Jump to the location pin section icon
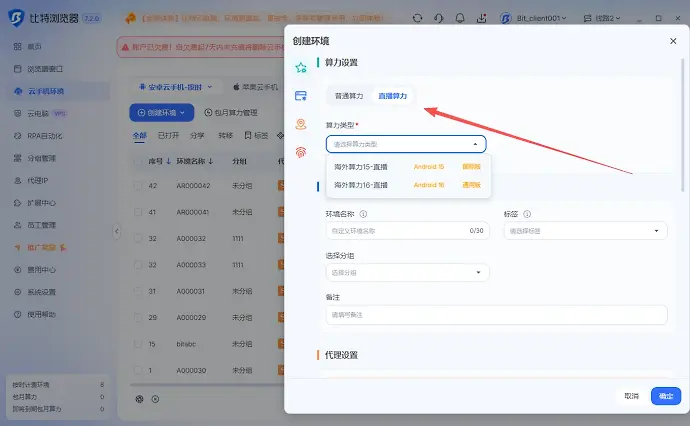Image resolution: width=690 pixels, height=426 pixels. pos(301,124)
